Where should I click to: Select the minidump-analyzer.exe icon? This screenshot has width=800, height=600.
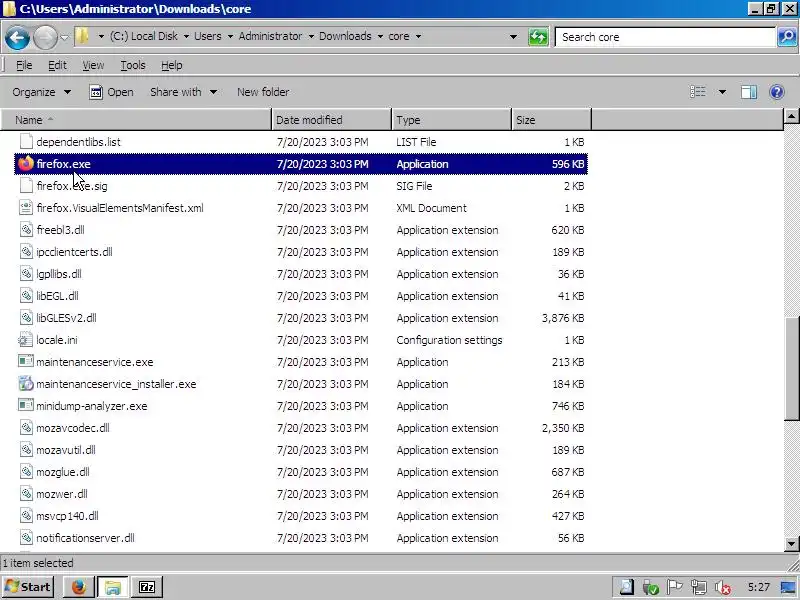tap(26, 406)
